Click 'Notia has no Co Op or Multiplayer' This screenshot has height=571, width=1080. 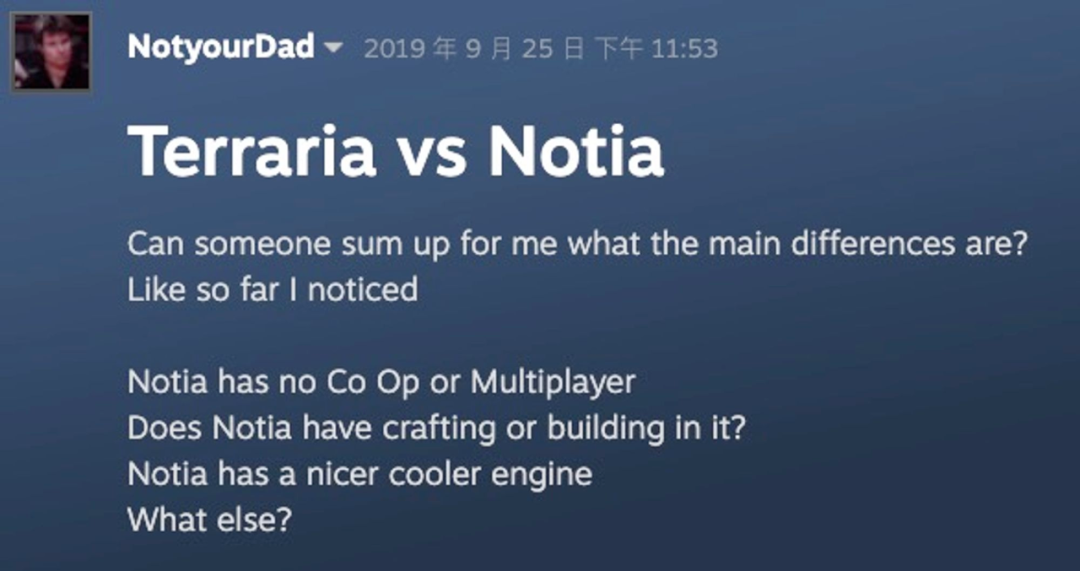(382, 384)
